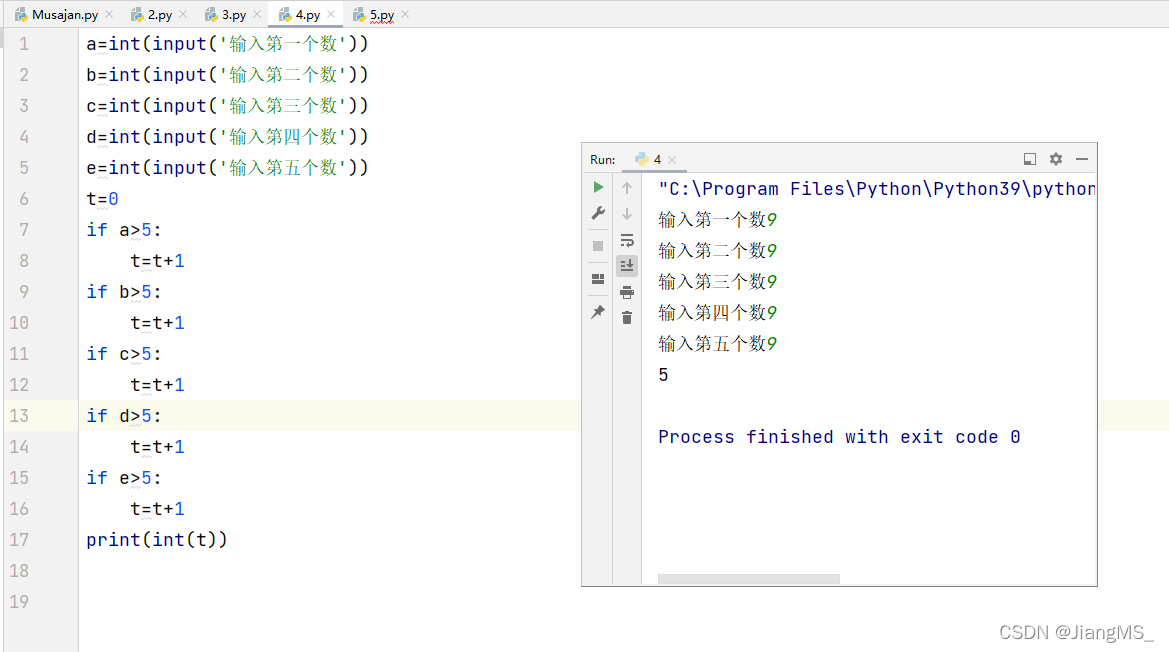The image size is (1169, 652).
Task: Click the 'if d>5:' highlighted line
Action: click(x=124, y=416)
